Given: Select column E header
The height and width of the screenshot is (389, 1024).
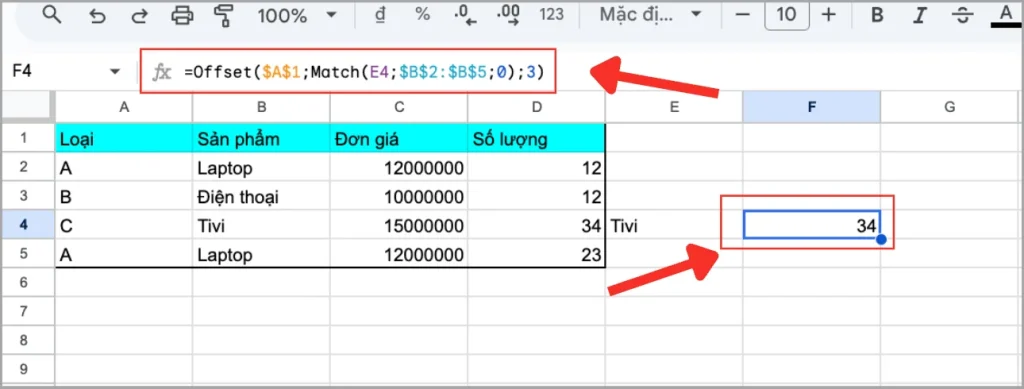Looking at the screenshot, I should 674,107.
